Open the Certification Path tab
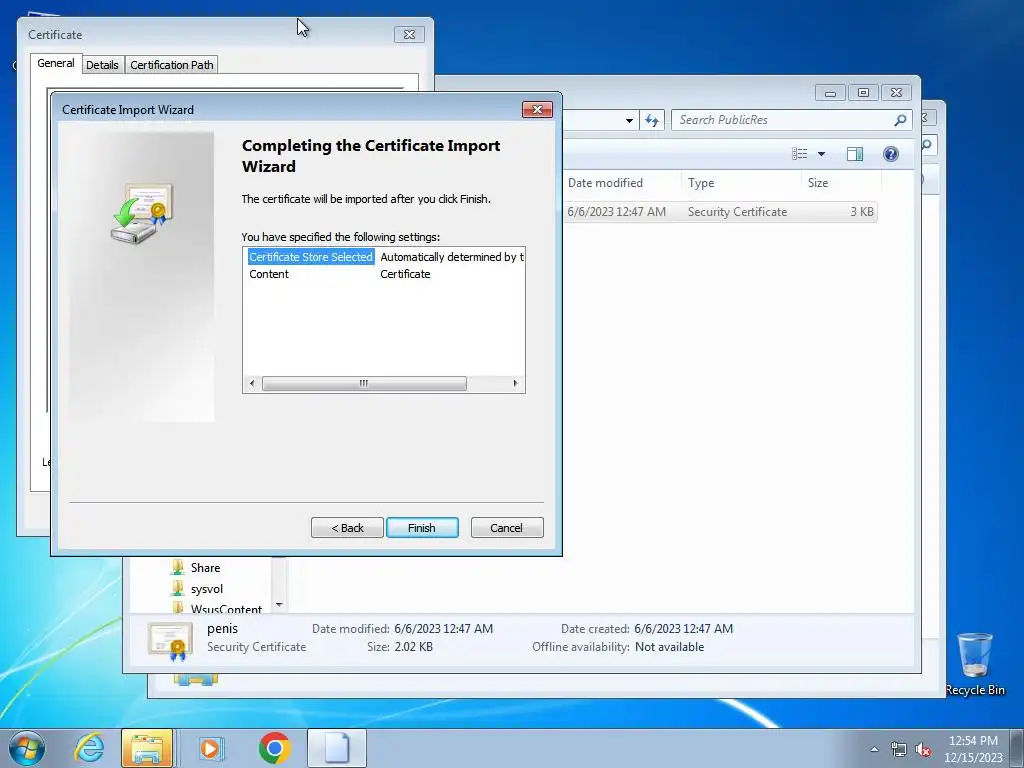 172,65
